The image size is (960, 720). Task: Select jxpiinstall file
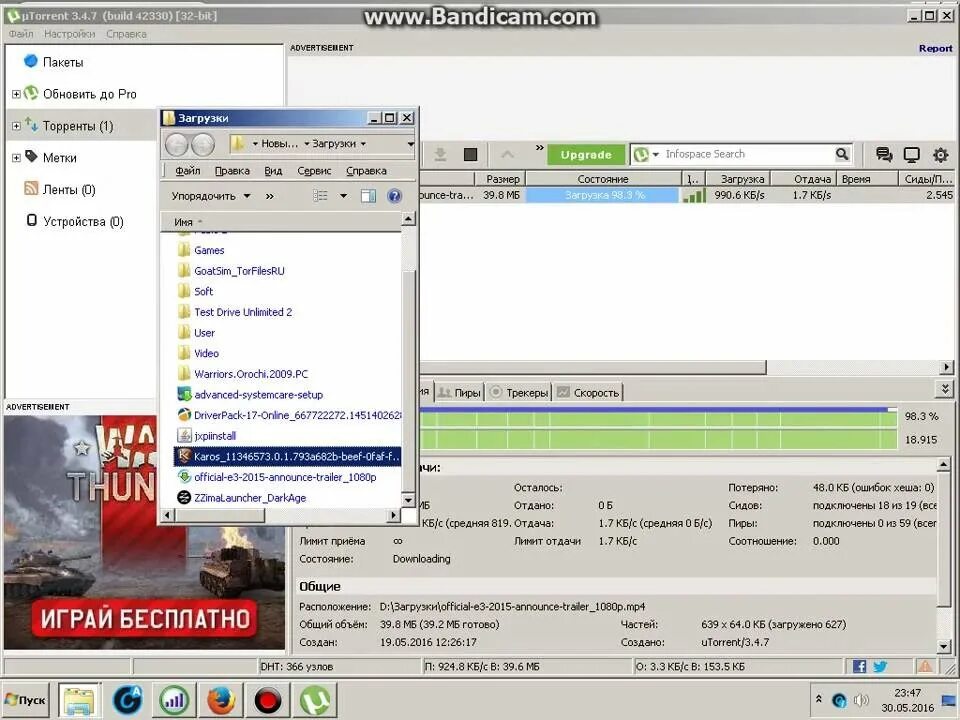[214, 436]
